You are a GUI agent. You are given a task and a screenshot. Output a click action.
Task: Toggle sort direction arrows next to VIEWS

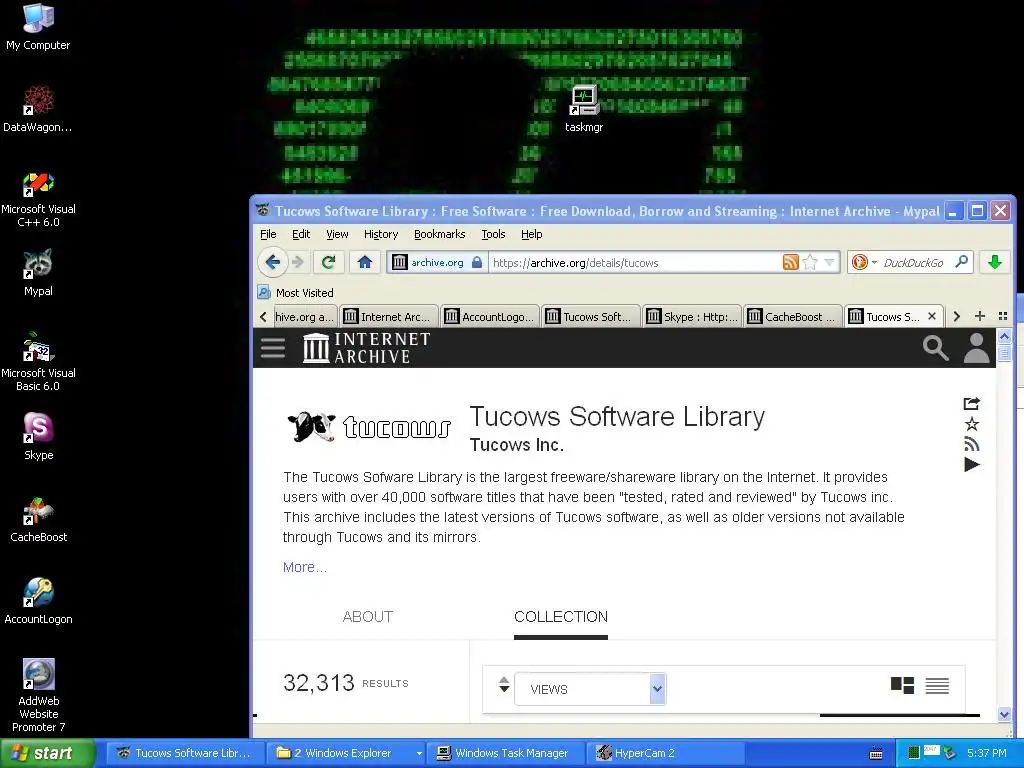click(x=504, y=684)
